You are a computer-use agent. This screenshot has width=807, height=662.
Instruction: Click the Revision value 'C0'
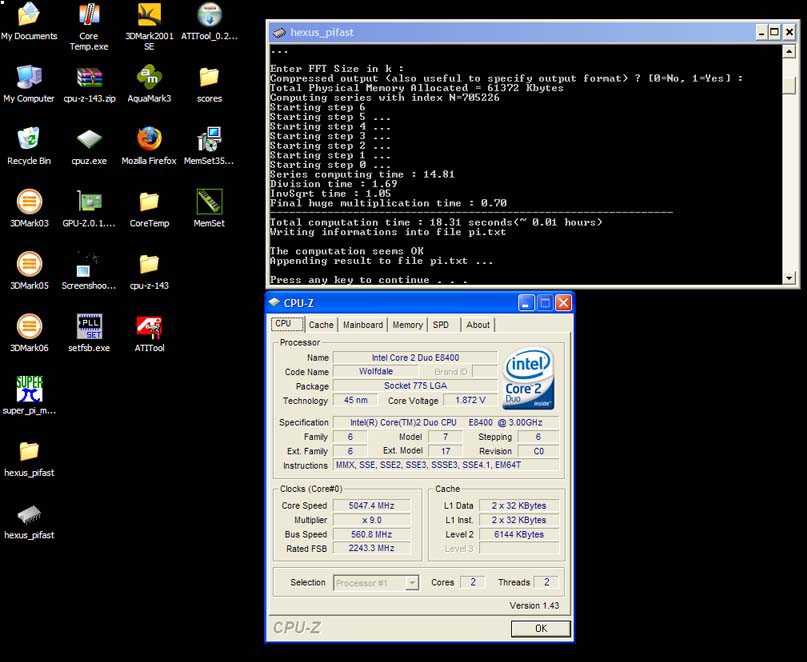538,451
